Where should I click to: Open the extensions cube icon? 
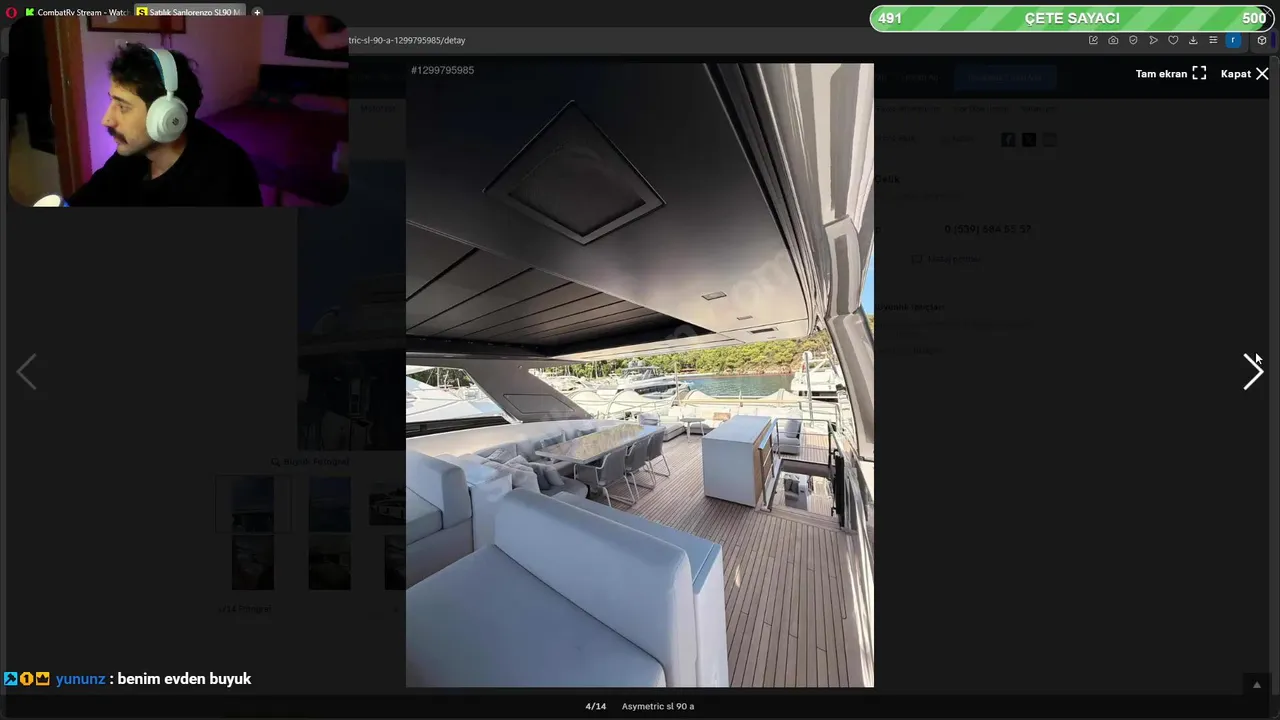tap(1262, 40)
